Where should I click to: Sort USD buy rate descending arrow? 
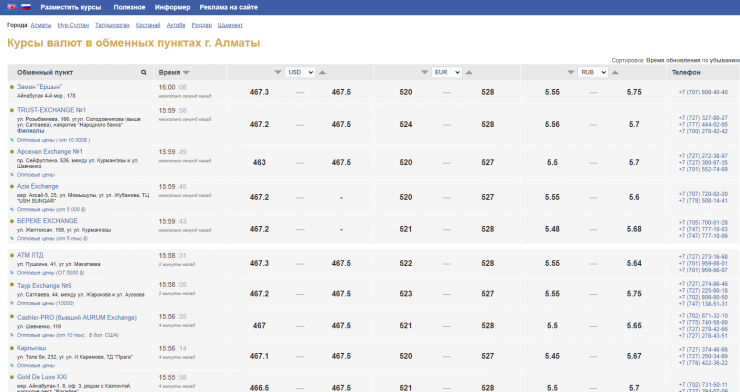[x=278, y=72]
